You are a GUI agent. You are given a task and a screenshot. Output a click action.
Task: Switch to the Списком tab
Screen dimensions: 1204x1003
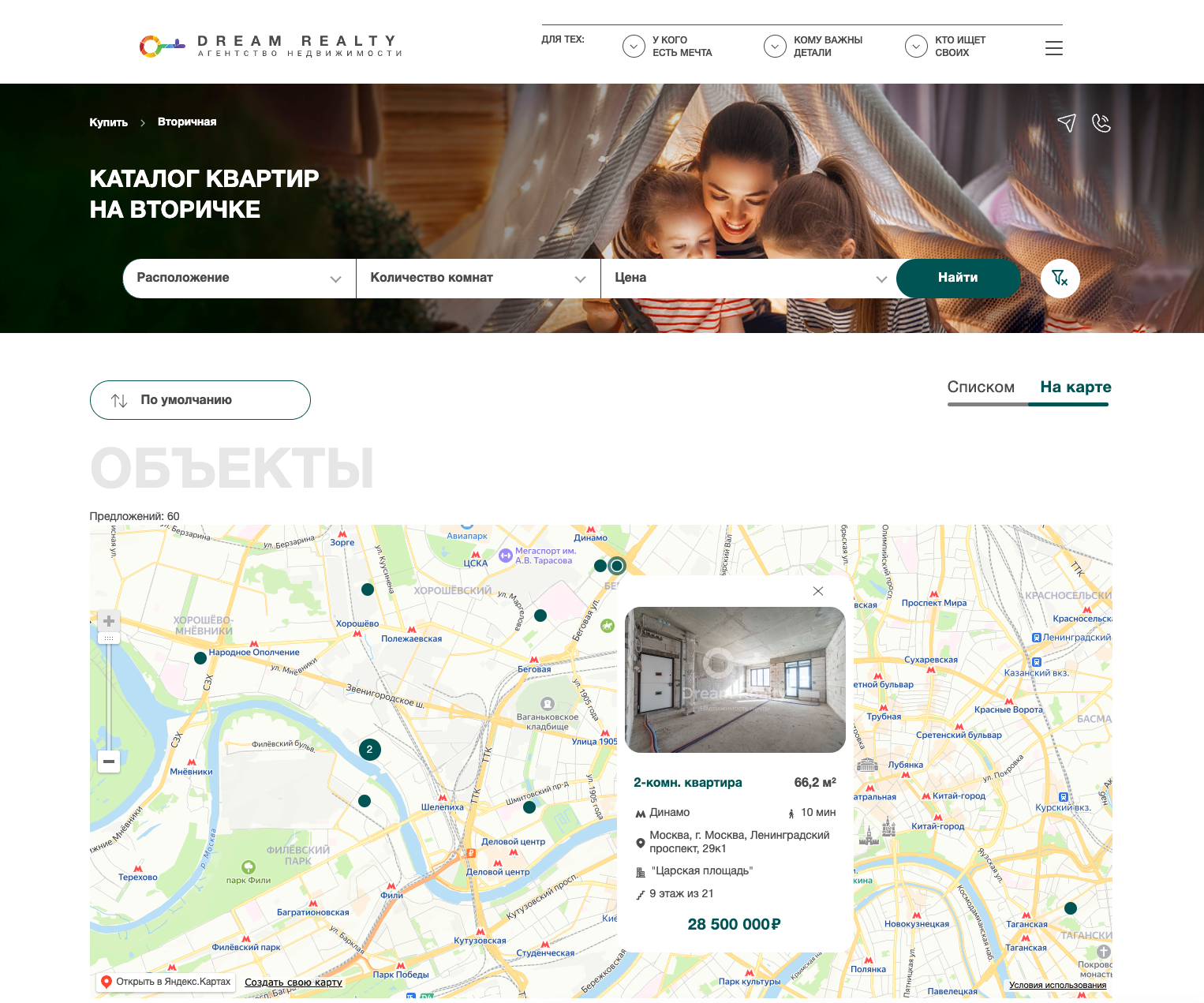pyautogui.click(x=981, y=387)
